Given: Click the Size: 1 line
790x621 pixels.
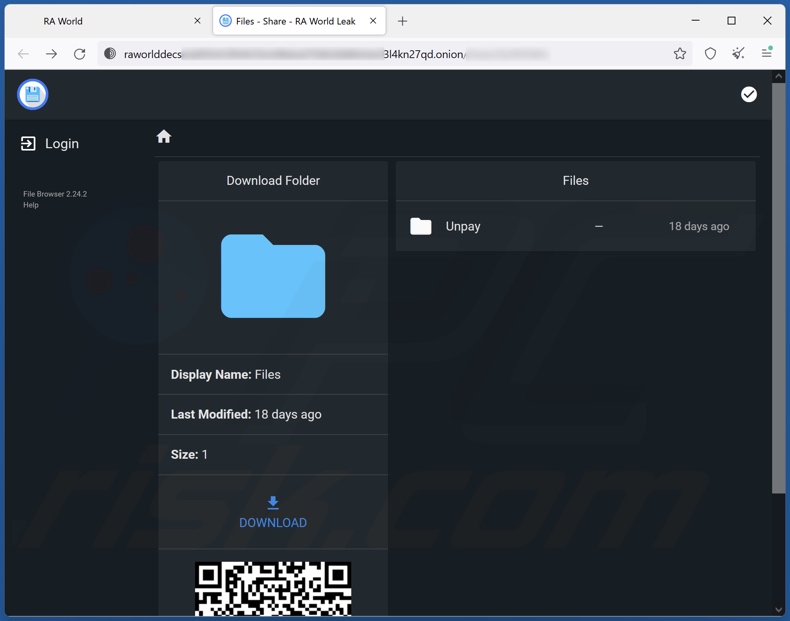Looking at the screenshot, I should [x=189, y=455].
